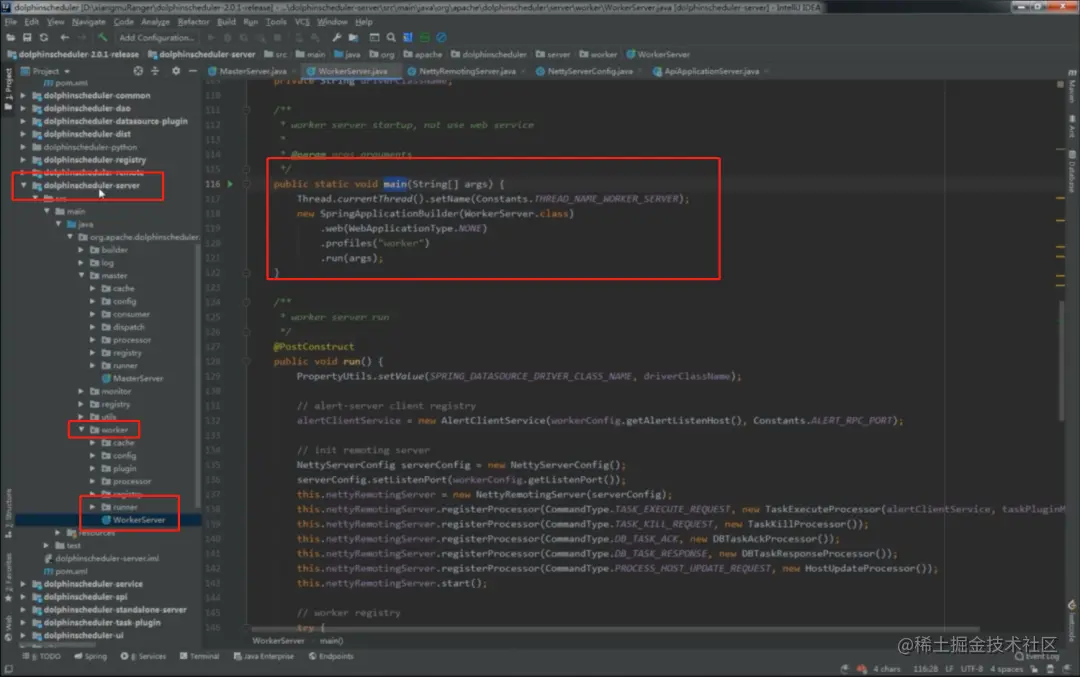This screenshot has height=677, width=1080.
Task: Expand the monitor package
Action: (x=81, y=391)
